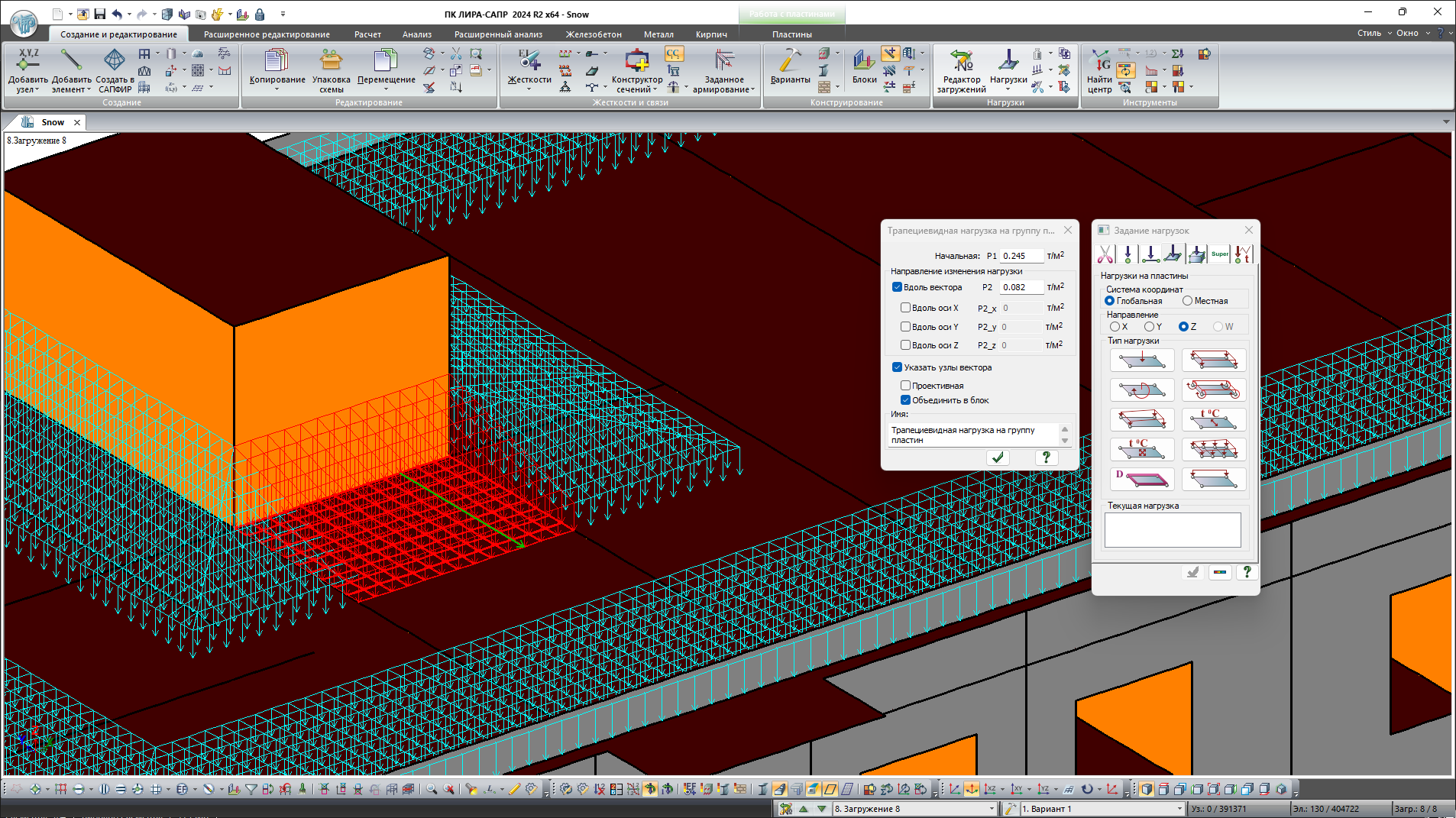The width and height of the screenshot is (1456, 818).
Task: Open the 'Вариант 1' dropdown list
Action: (x=1179, y=809)
